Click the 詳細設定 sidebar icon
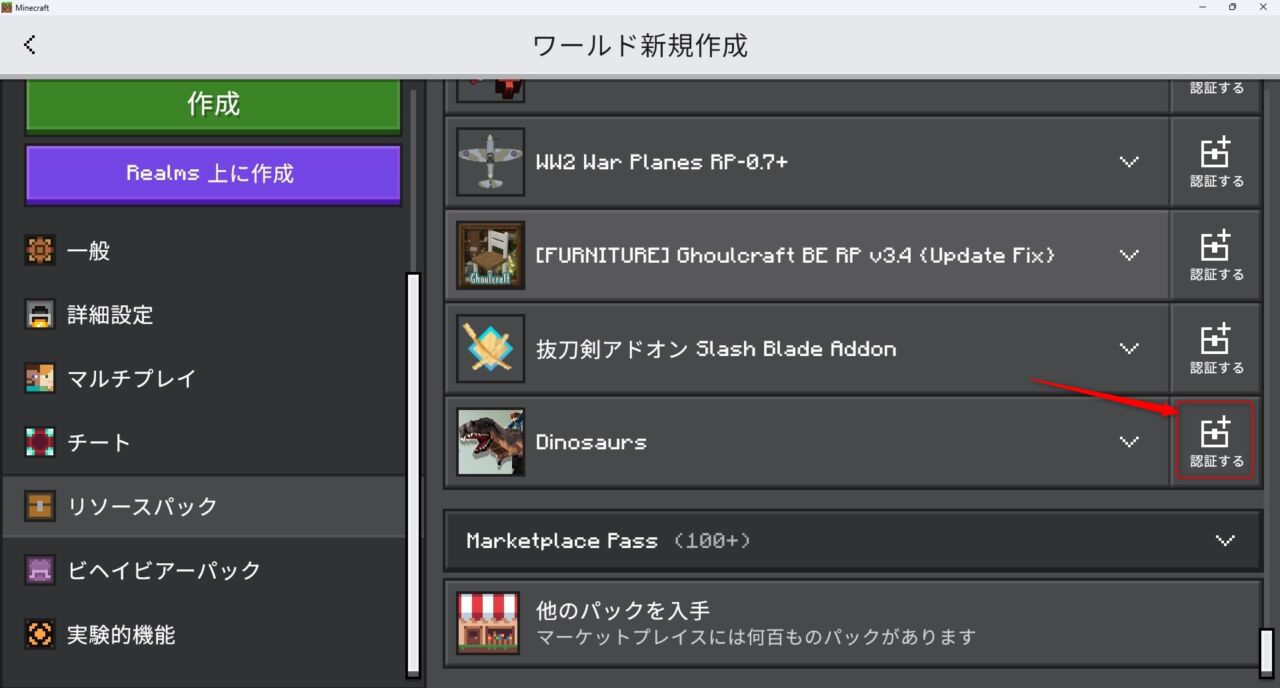 (40, 315)
